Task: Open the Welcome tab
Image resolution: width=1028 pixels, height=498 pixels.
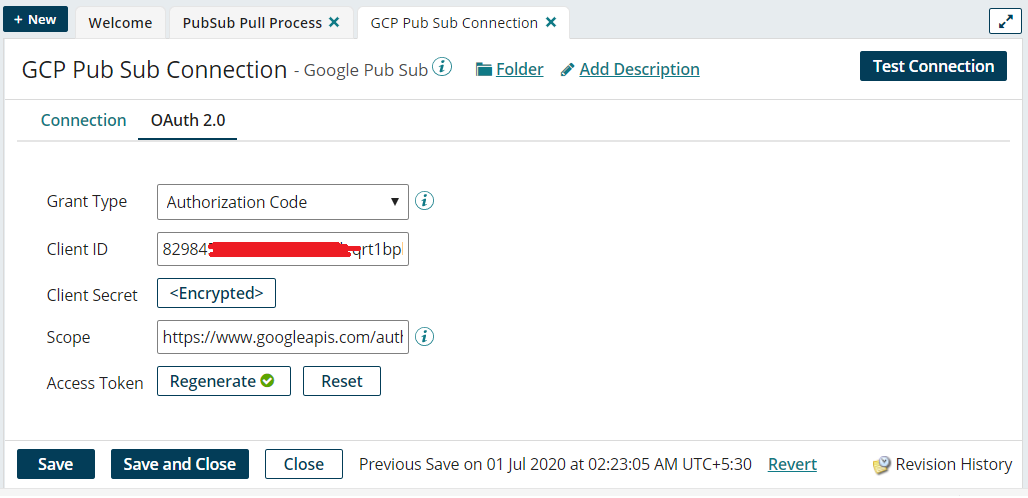Action: tap(120, 22)
